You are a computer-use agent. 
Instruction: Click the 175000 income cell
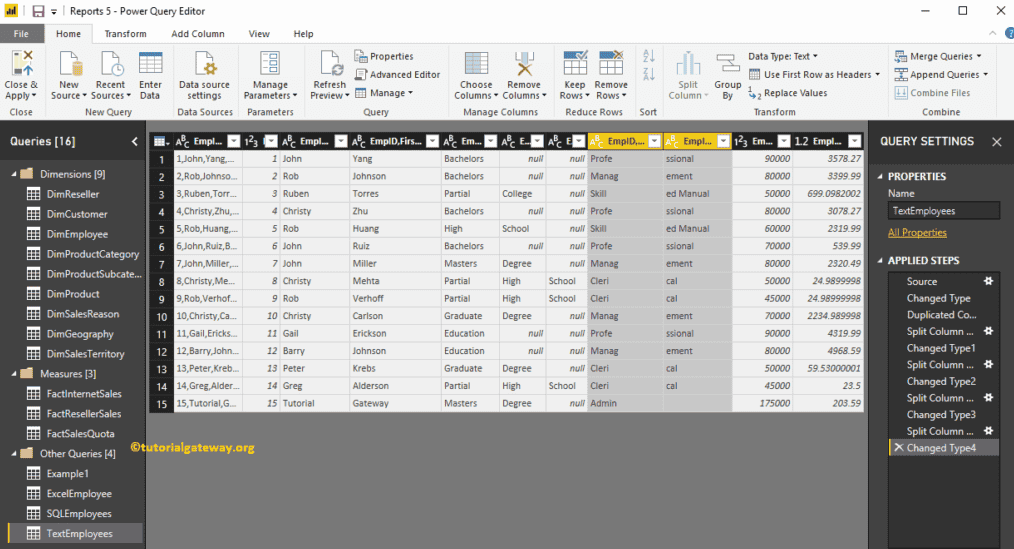pyautogui.click(x=762, y=404)
